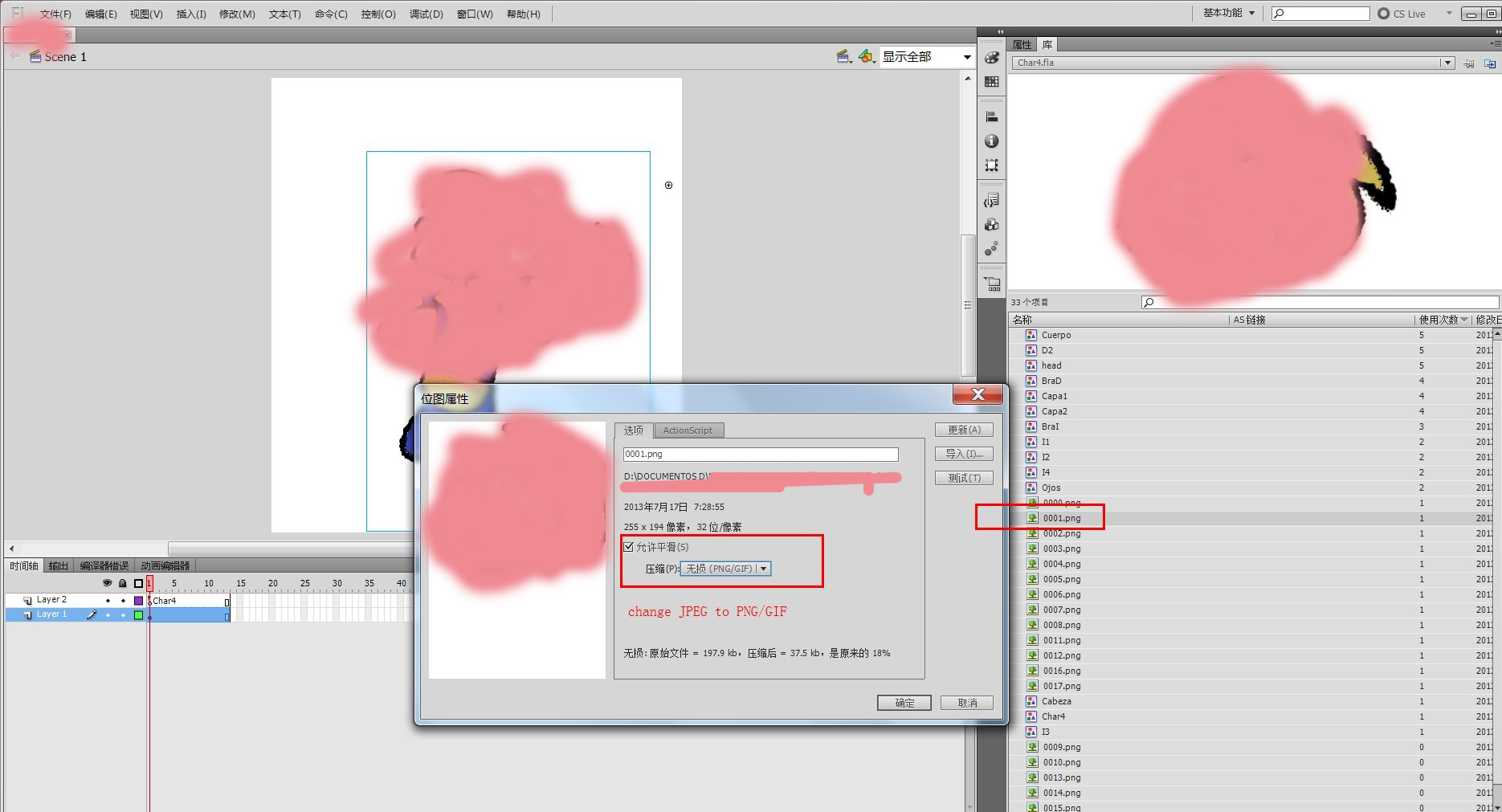Viewport: 1502px width, 812px height.
Task: Open the Edit Scene clapperboard dropdown
Action: [844, 57]
